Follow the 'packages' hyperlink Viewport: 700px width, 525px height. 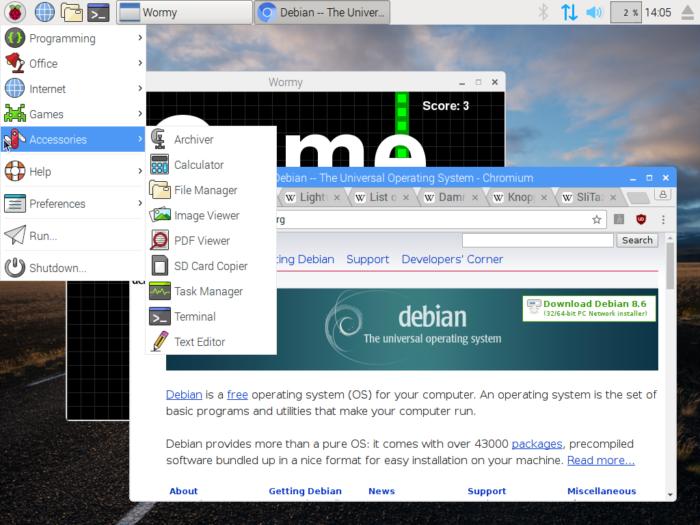537,444
